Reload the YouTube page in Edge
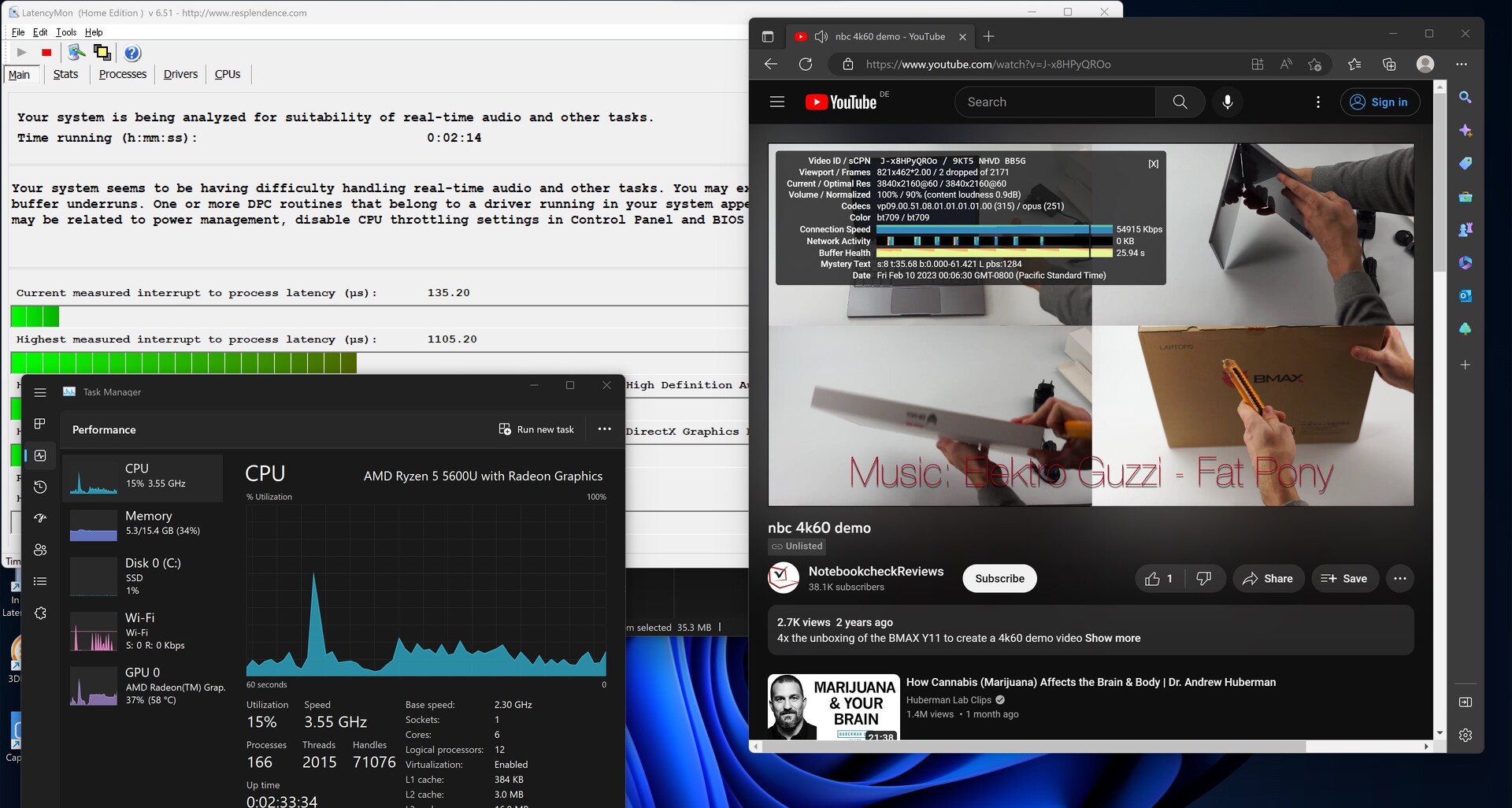Image resolution: width=1512 pixels, height=808 pixels. tap(806, 65)
